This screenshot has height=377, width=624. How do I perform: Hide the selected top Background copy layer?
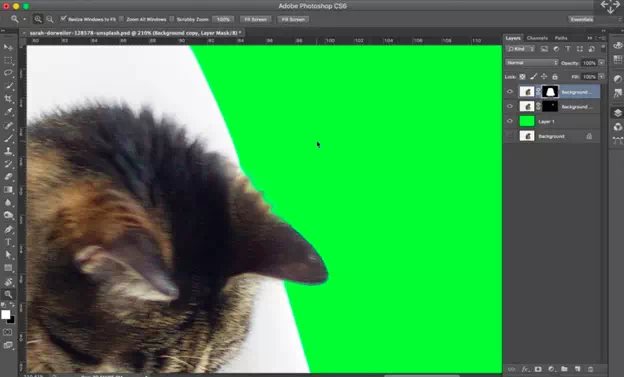click(x=510, y=92)
